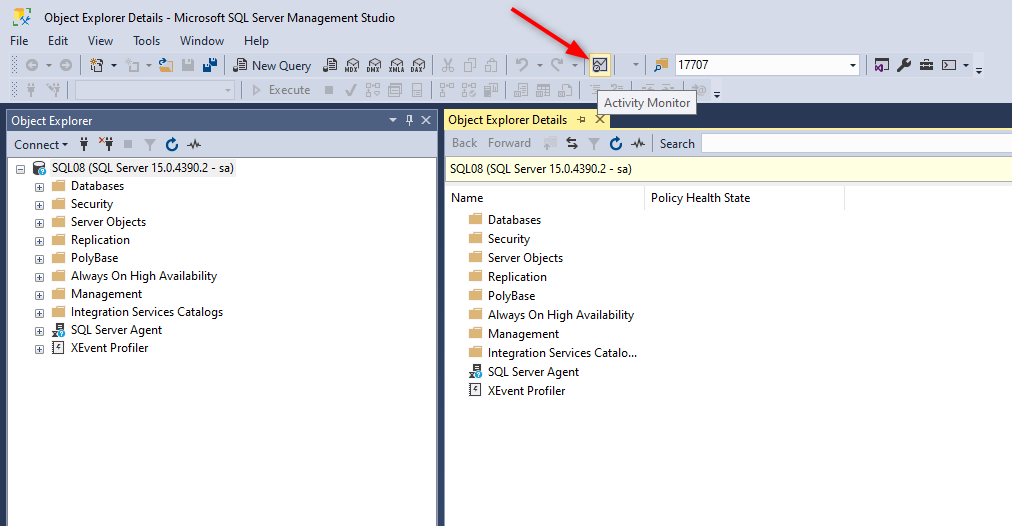Toggle pin on Object Explorer Details tab
This screenshot has width=1012, height=526.
pyautogui.click(x=582, y=120)
